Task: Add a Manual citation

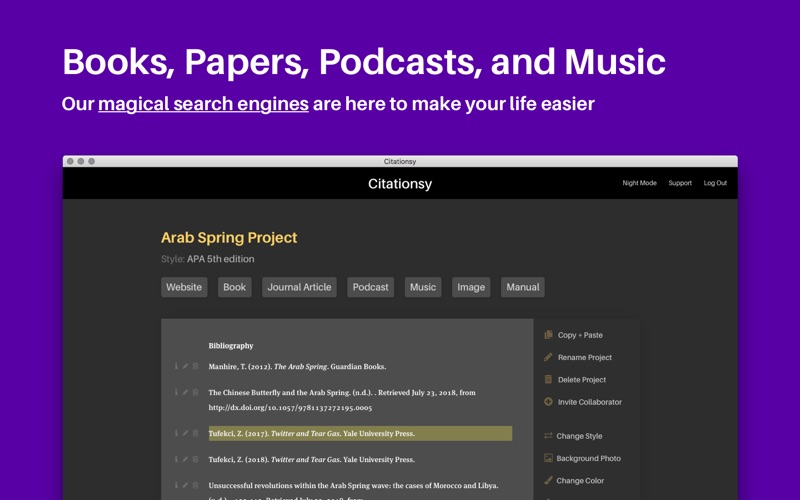Action: [523, 287]
